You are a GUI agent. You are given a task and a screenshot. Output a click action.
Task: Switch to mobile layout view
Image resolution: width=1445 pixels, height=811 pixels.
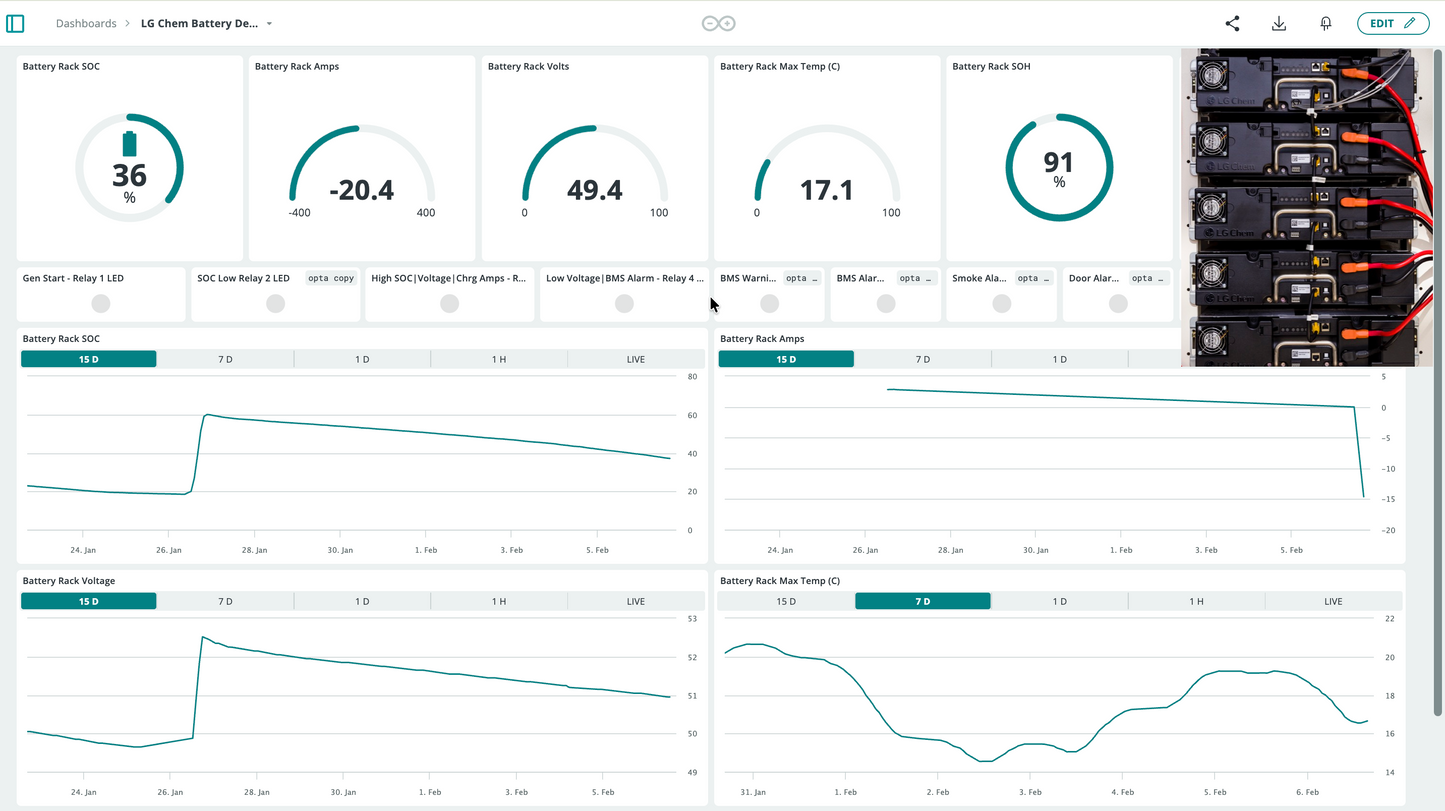coord(728,22)
